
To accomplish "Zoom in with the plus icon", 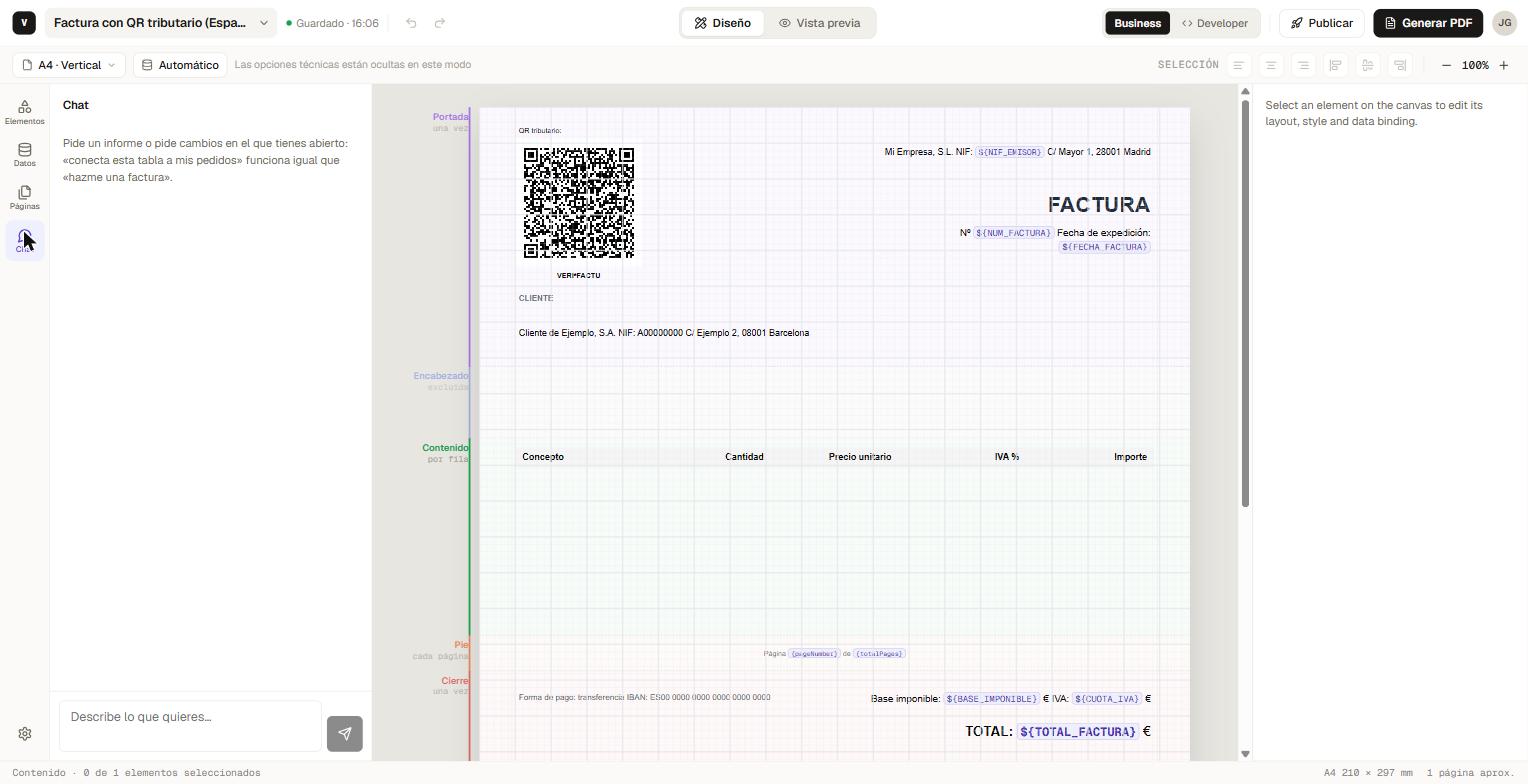I will (x=1503, y=65).
